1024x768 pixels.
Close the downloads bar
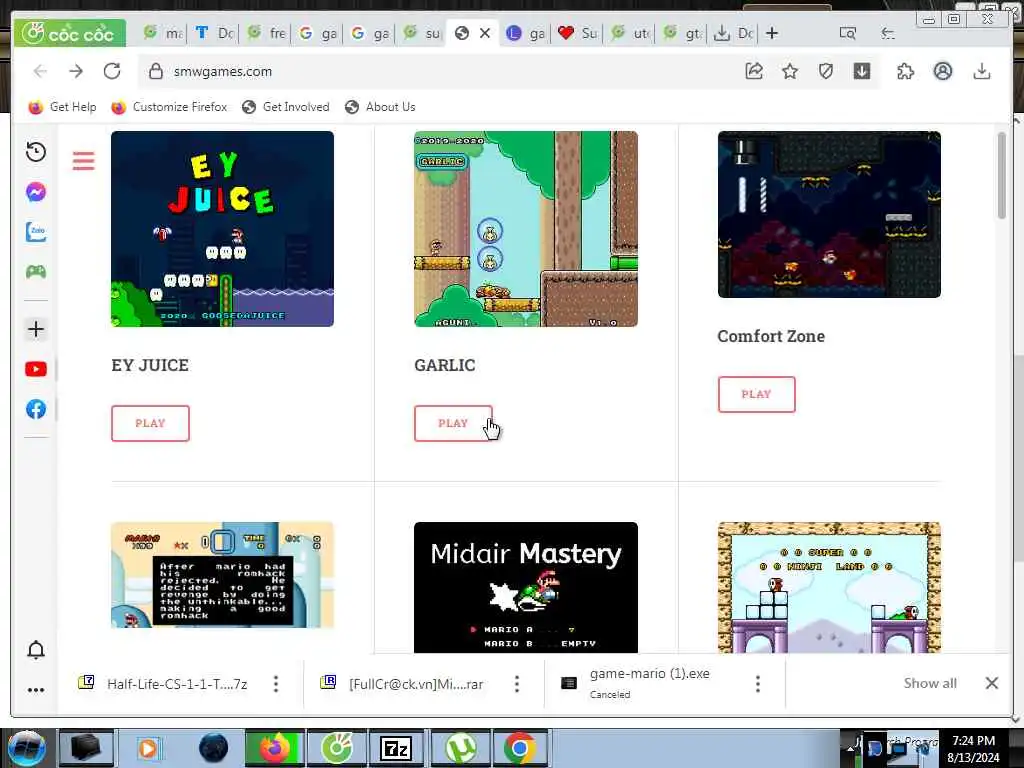point(991,683)
